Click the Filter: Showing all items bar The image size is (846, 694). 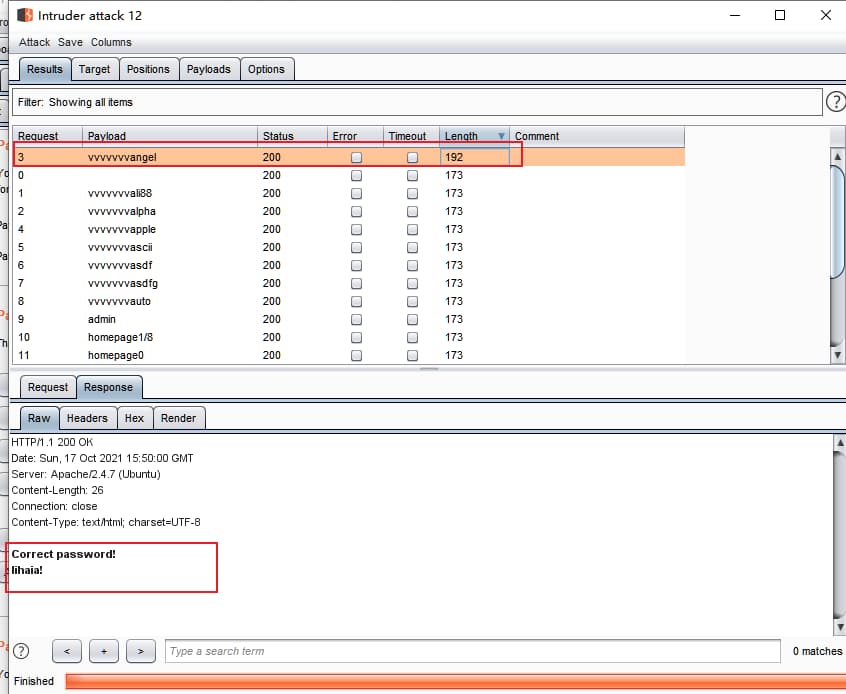pyautogui.click(x=417, y=102)
